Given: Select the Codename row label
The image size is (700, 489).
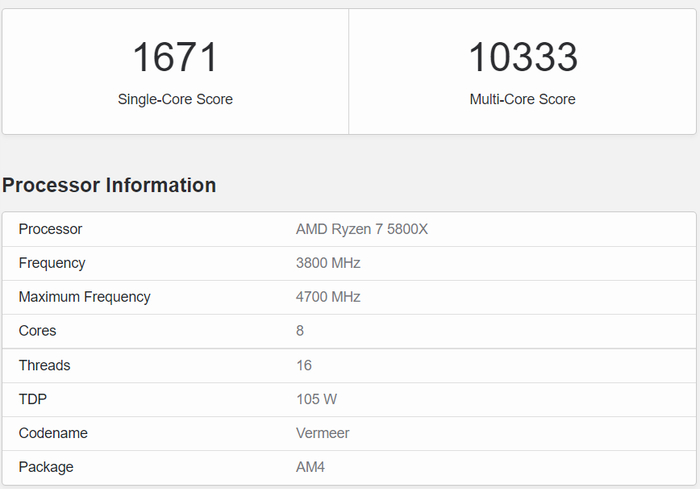Looking at the screenshot, I should pos(53,433).
